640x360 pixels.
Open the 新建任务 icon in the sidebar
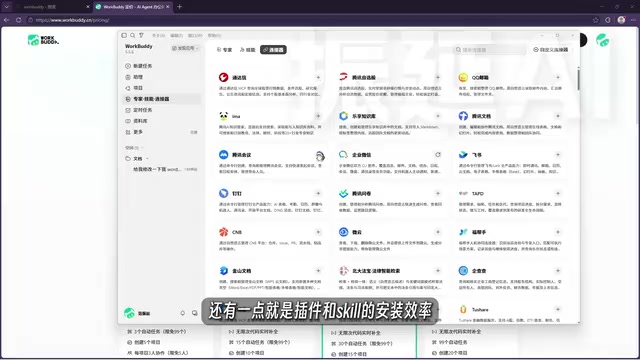[x=128, y=66]
